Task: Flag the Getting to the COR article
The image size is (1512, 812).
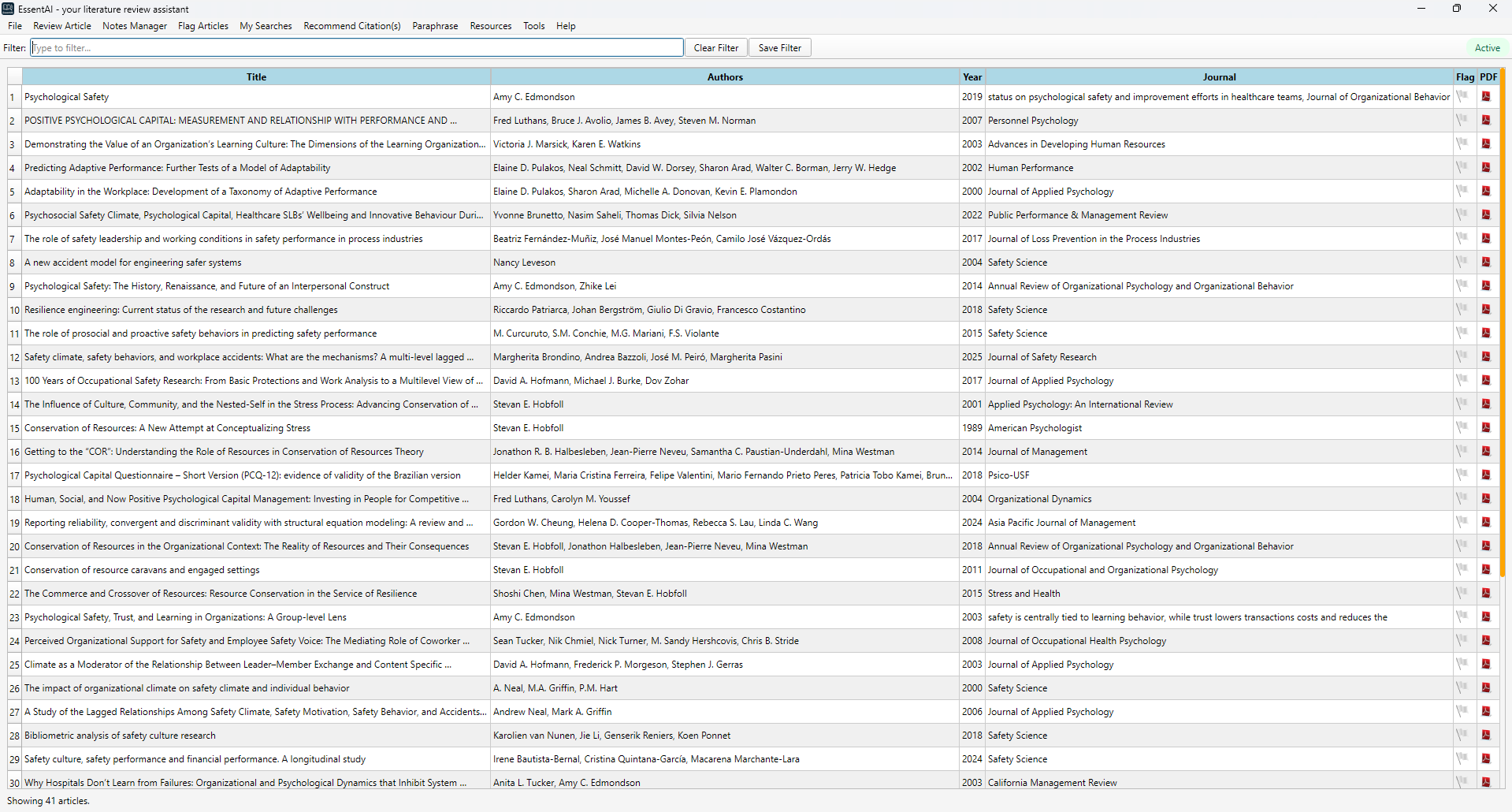Action: (1462, 452)
